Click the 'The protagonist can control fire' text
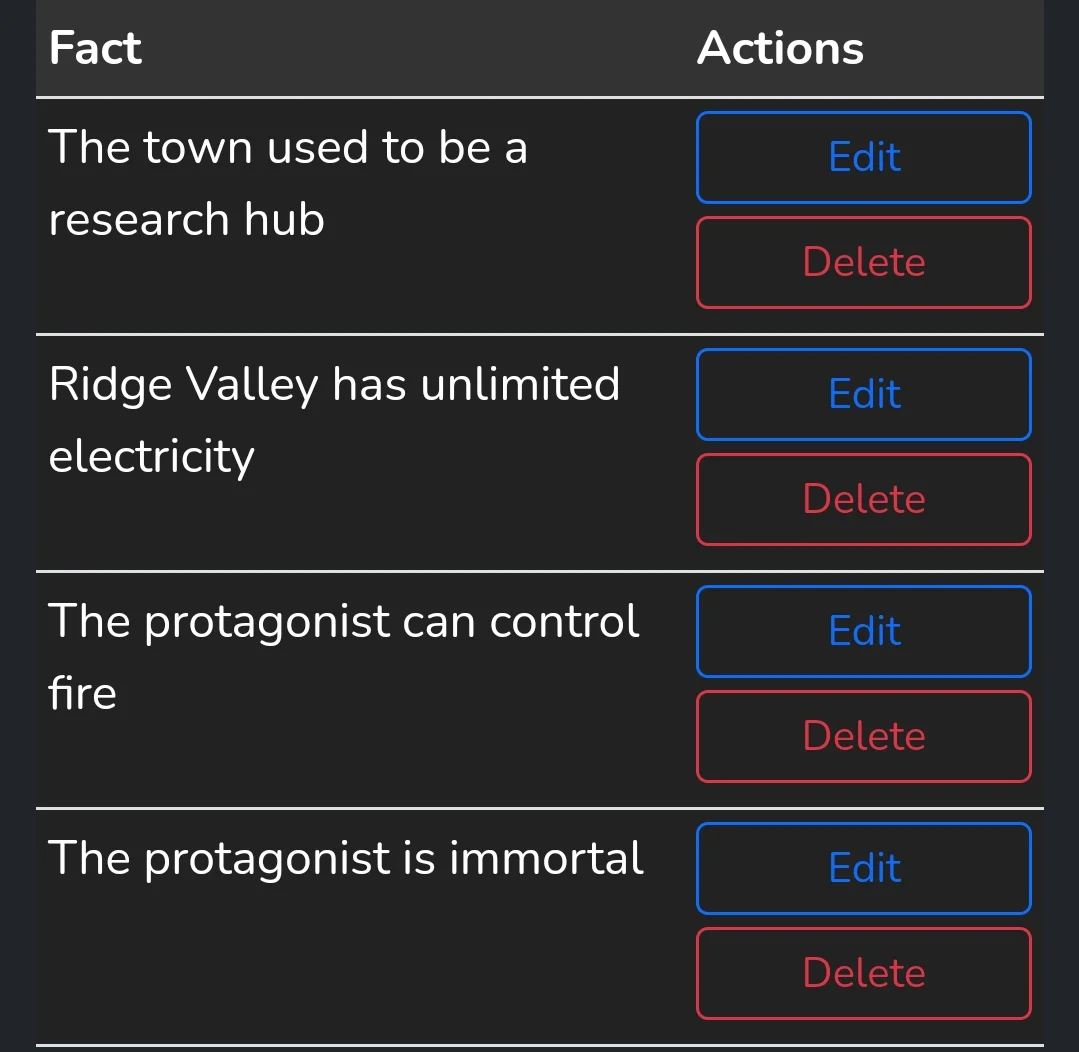This screenshot has width=1079, height=1052. (343, 657)
